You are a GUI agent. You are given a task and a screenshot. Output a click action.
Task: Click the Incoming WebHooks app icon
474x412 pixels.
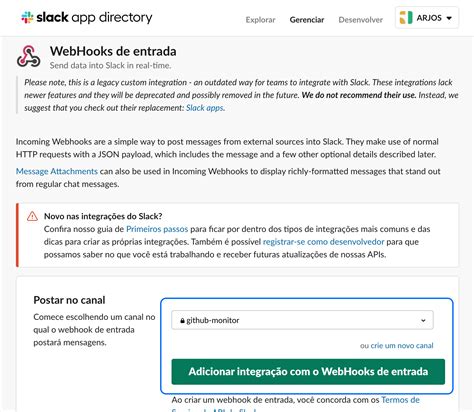[x=29, y=56]
